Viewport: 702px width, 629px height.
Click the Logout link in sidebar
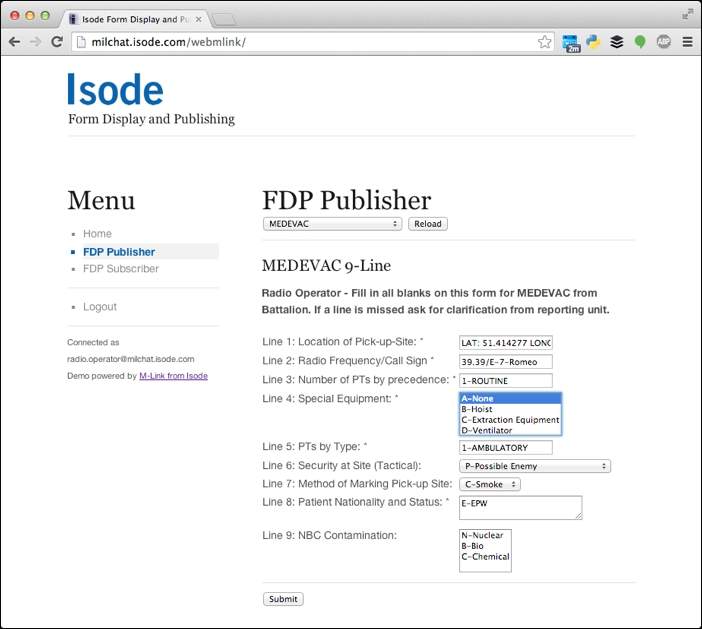[x=99, y=307]
